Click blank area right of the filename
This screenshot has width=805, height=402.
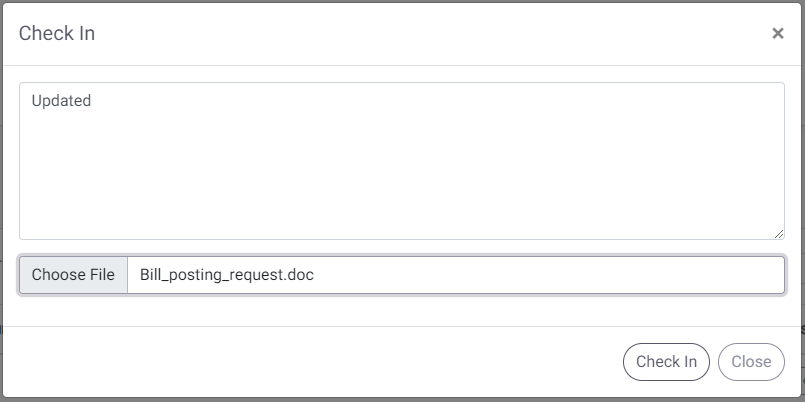(x=548, y=275)
